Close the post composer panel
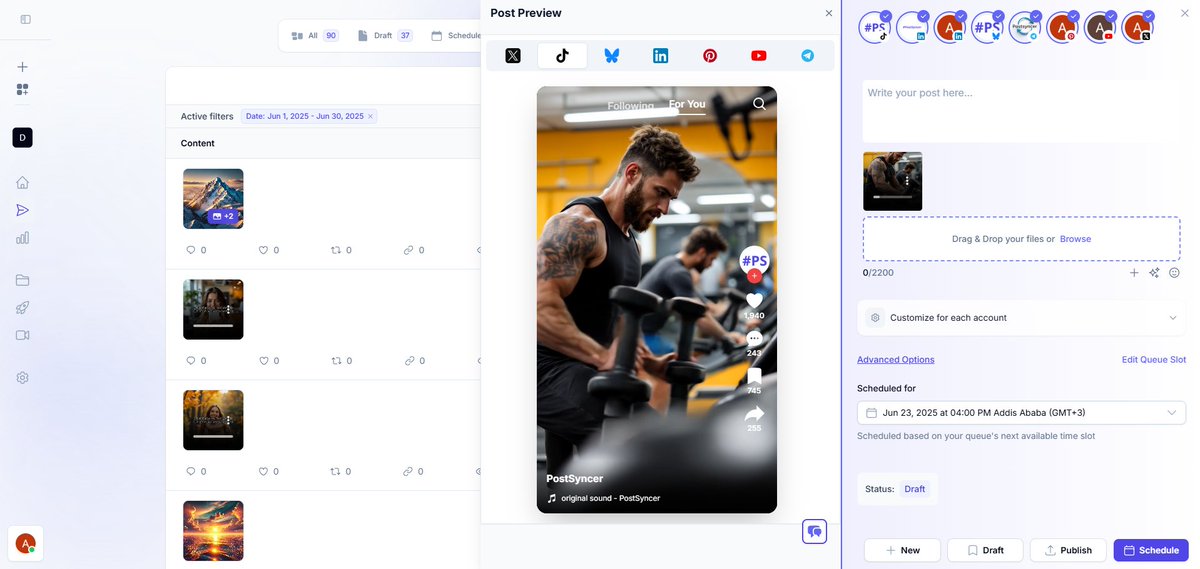The height and width of the screenshot is (569, 1200). pyautogui.click(x=1185, y=15)
